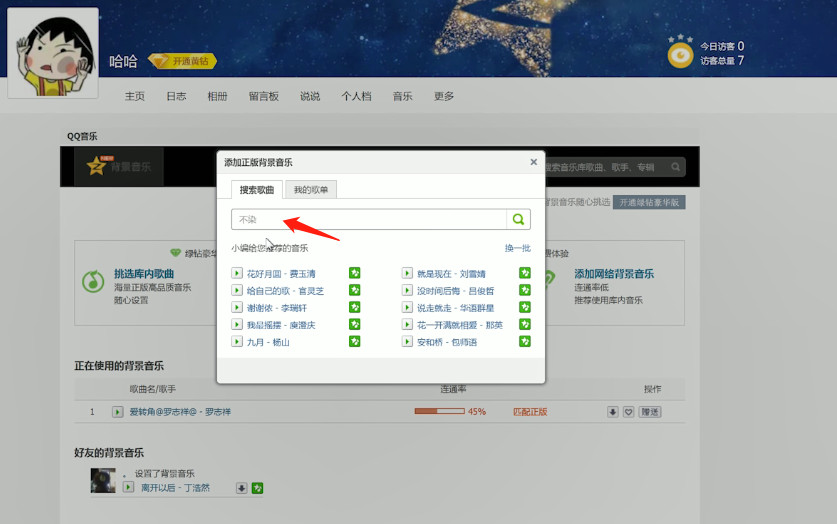Play 安和桥 - 包师语 preview
The height and width of the screenshot is (524, 837).
(x=407, y=342)
